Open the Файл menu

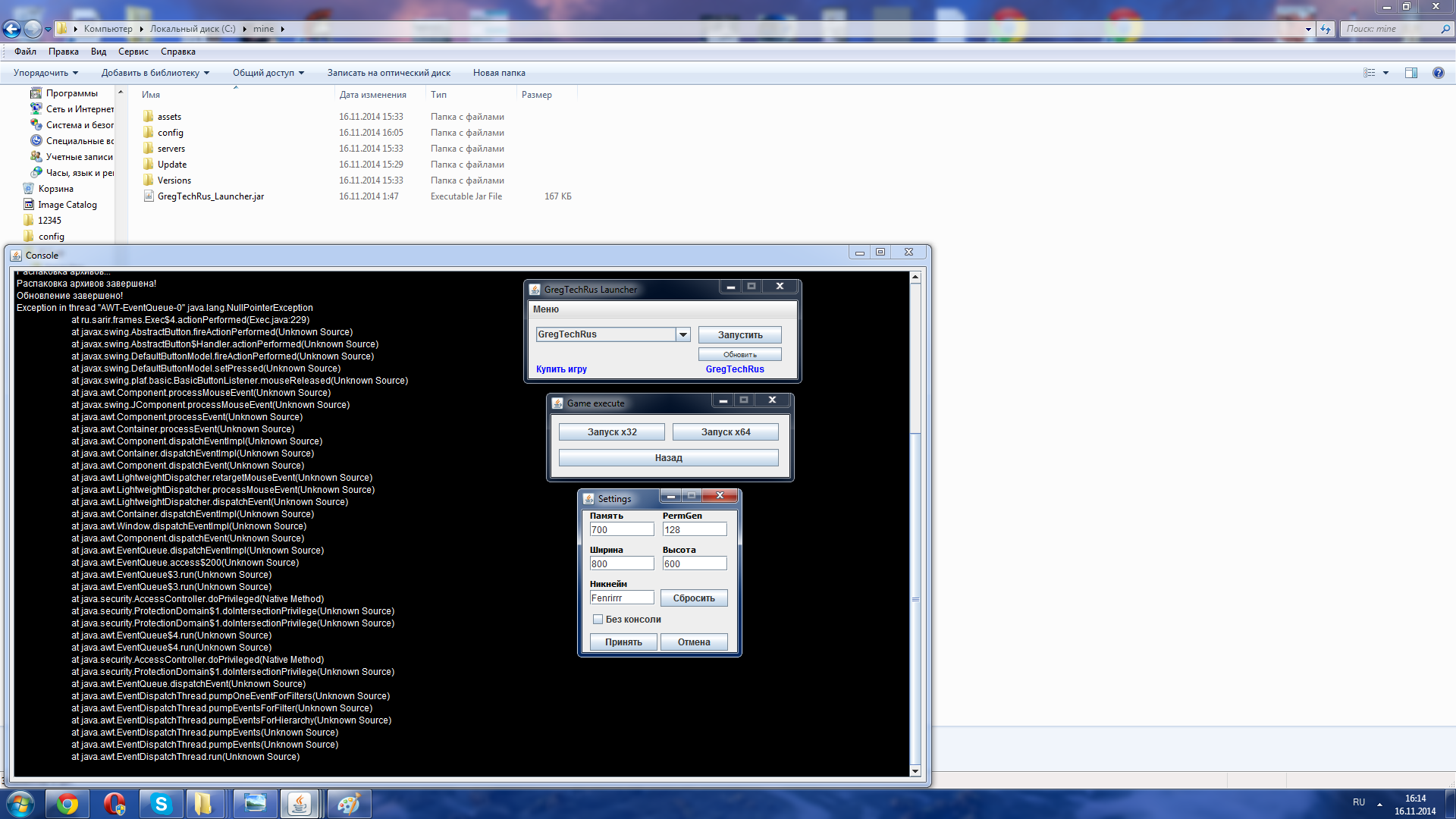tap(25, 52)
